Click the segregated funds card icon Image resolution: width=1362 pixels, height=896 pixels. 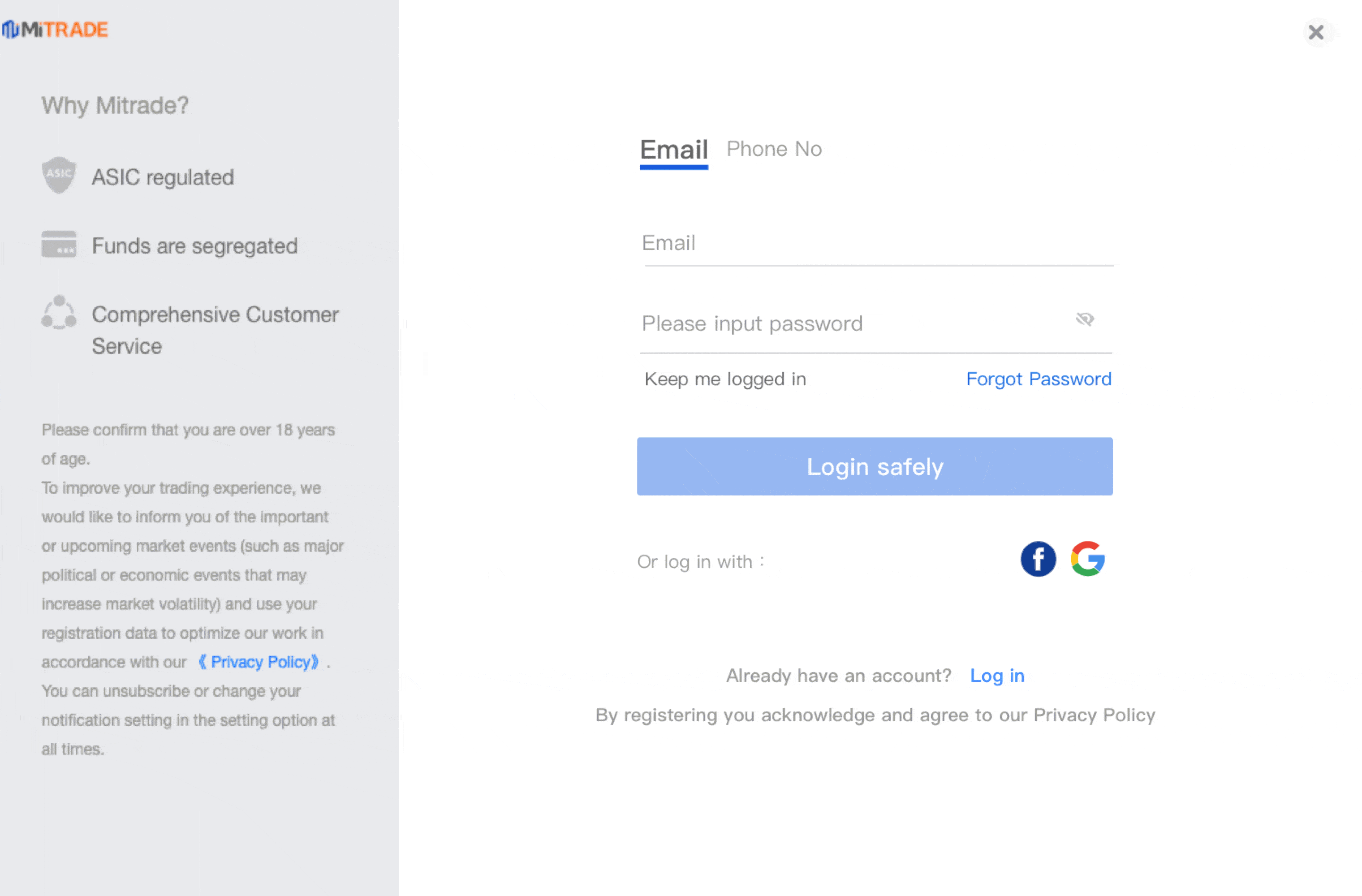point(59,244)
